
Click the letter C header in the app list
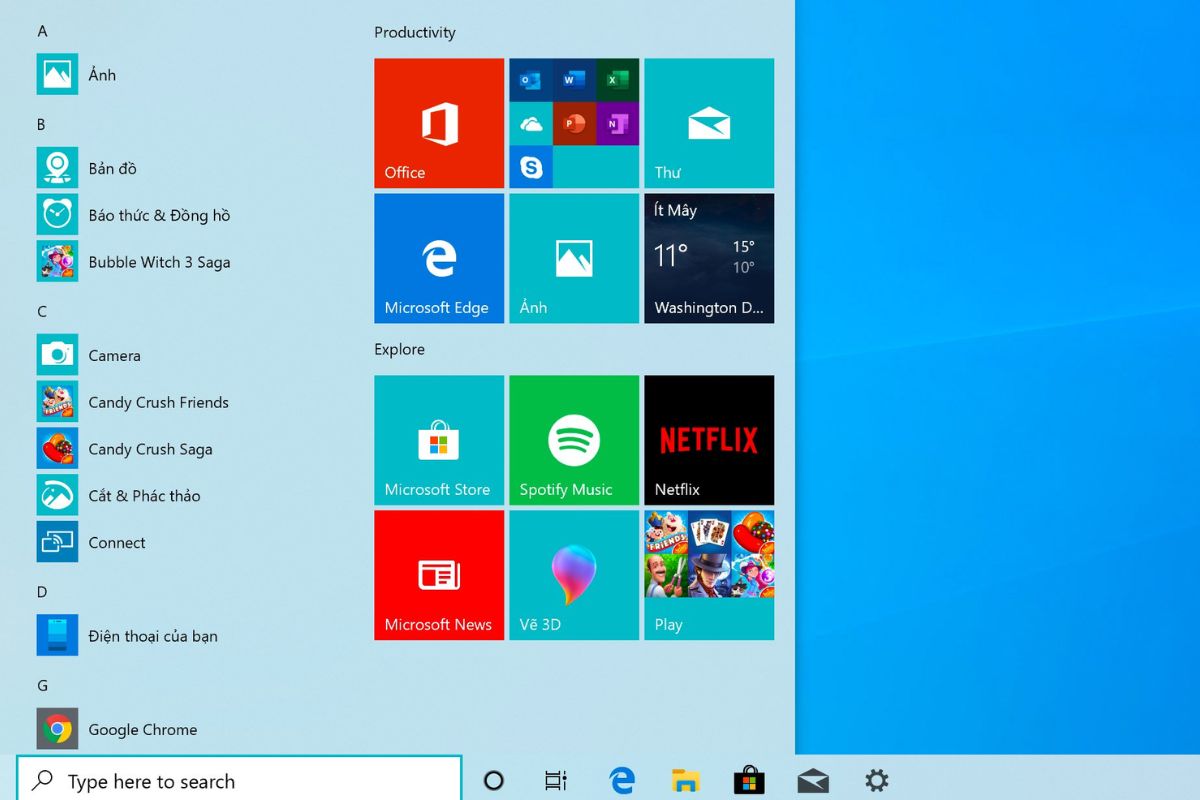[42, 312]
